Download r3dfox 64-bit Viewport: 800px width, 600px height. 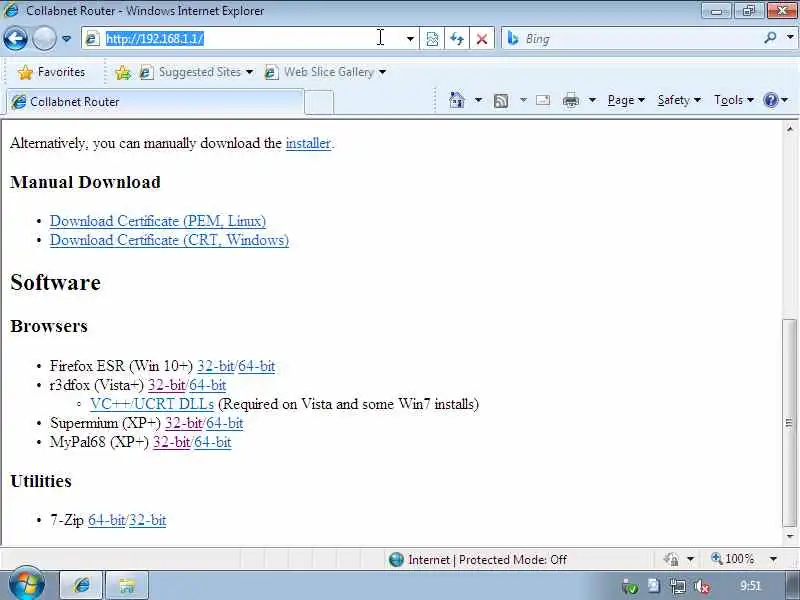tap(208, 385)
